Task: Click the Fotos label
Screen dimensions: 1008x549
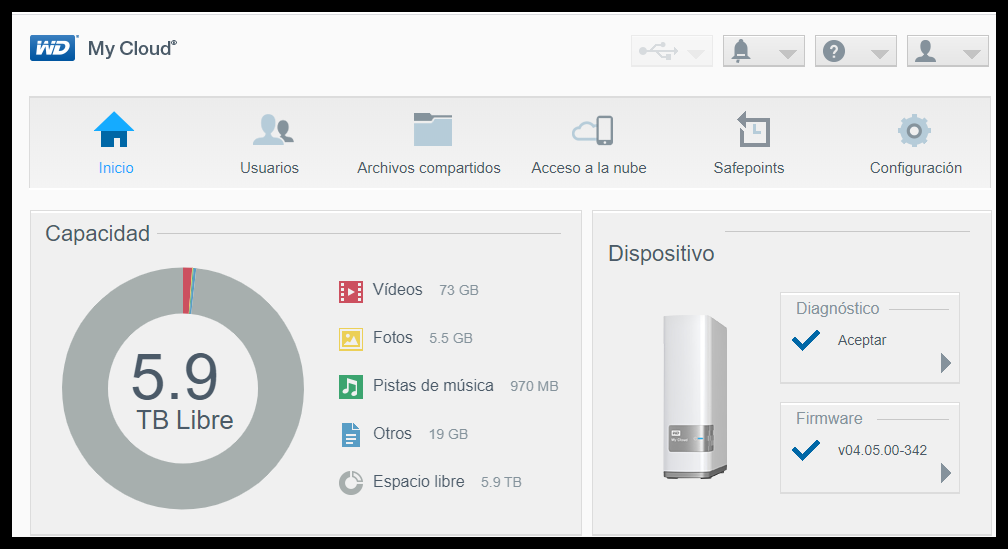Action: tap(393, 338)
